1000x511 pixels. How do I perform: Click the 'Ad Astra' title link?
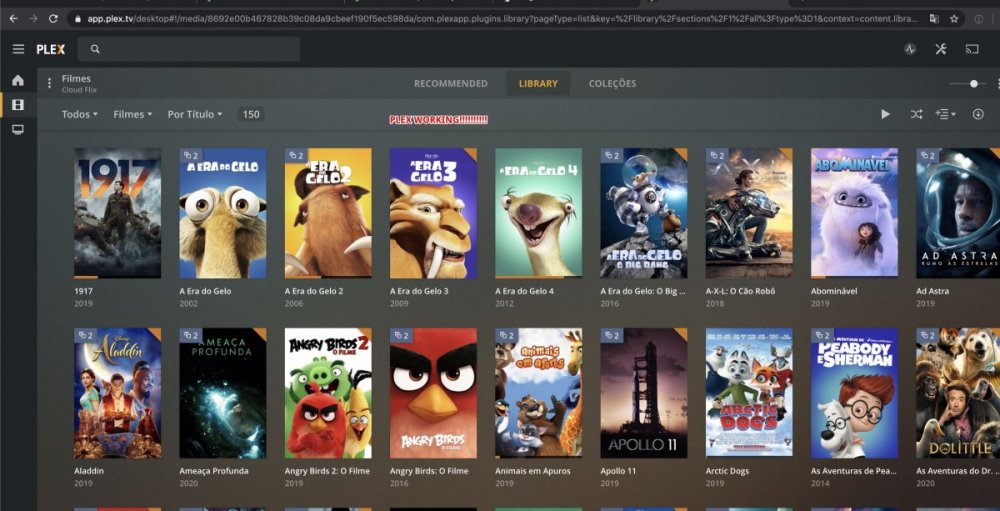(x=932, y=291)
